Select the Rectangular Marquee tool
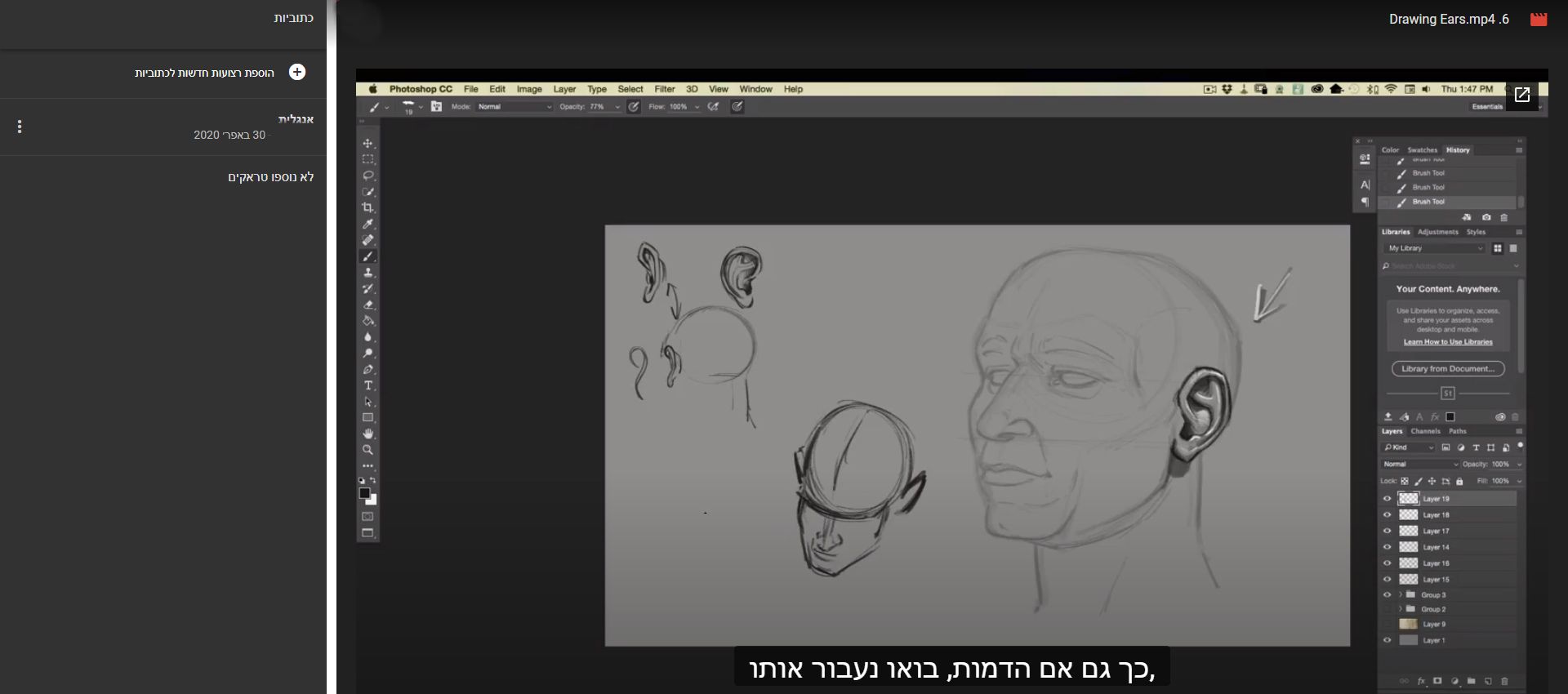The width and height of the screenshot is (1568, 694). (x=367, y=159)
